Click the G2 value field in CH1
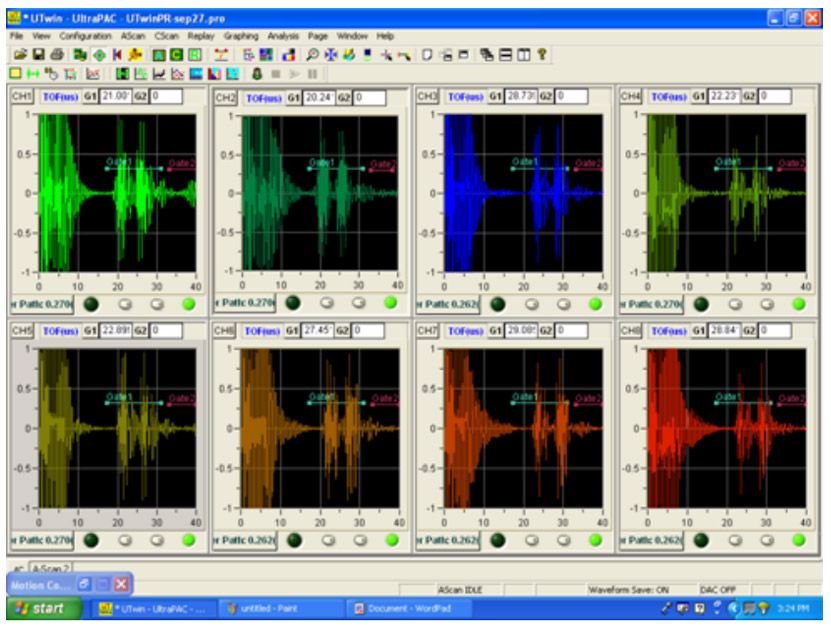The height and width of the screenshot is (638, 831). 166,97
